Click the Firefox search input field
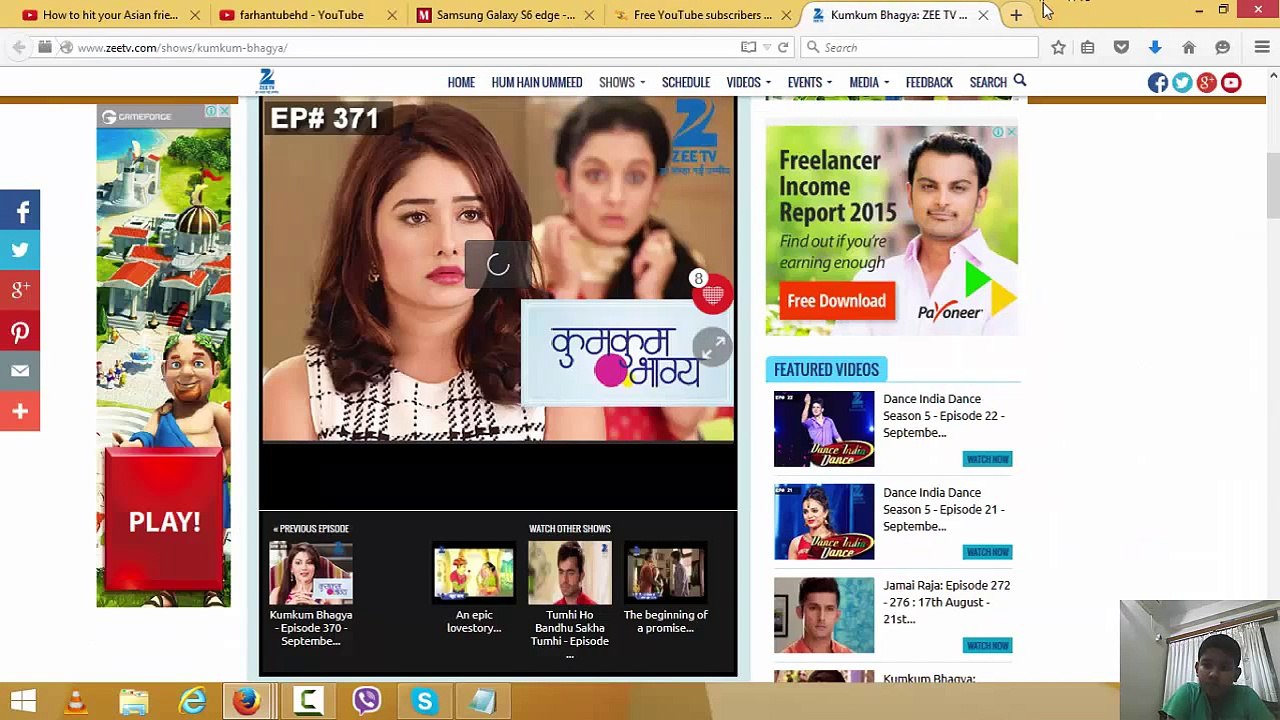 pyautogui.click(x=920, y=47)
